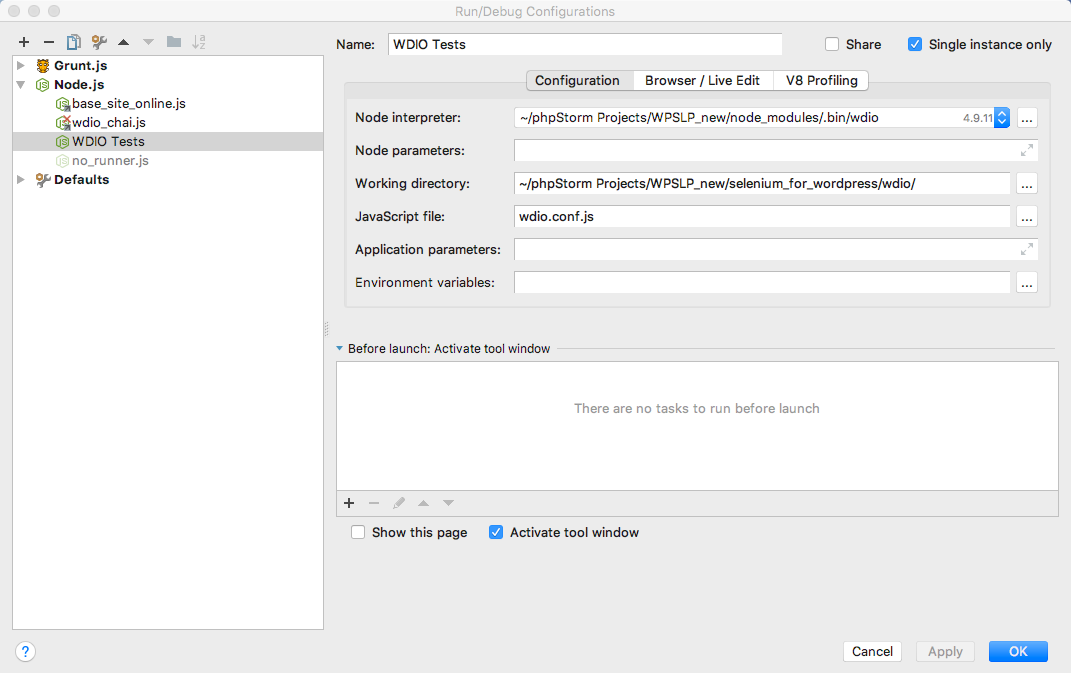Move the selected configuration up
The height and width of the screenshot is (673, 1071).
click(122, 42)
